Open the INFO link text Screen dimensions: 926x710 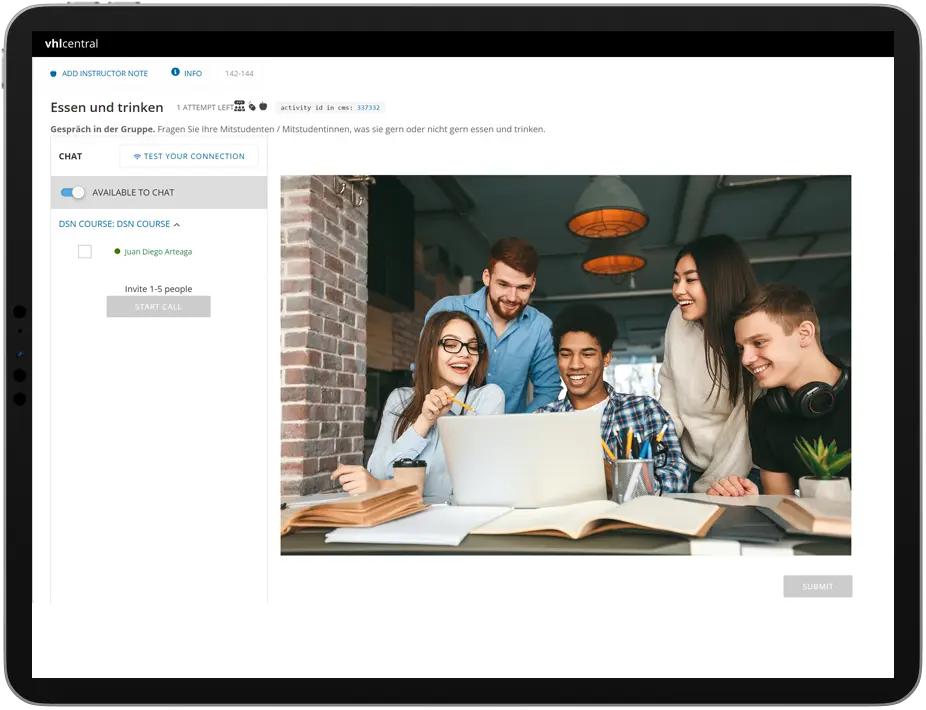pos(193,74)
